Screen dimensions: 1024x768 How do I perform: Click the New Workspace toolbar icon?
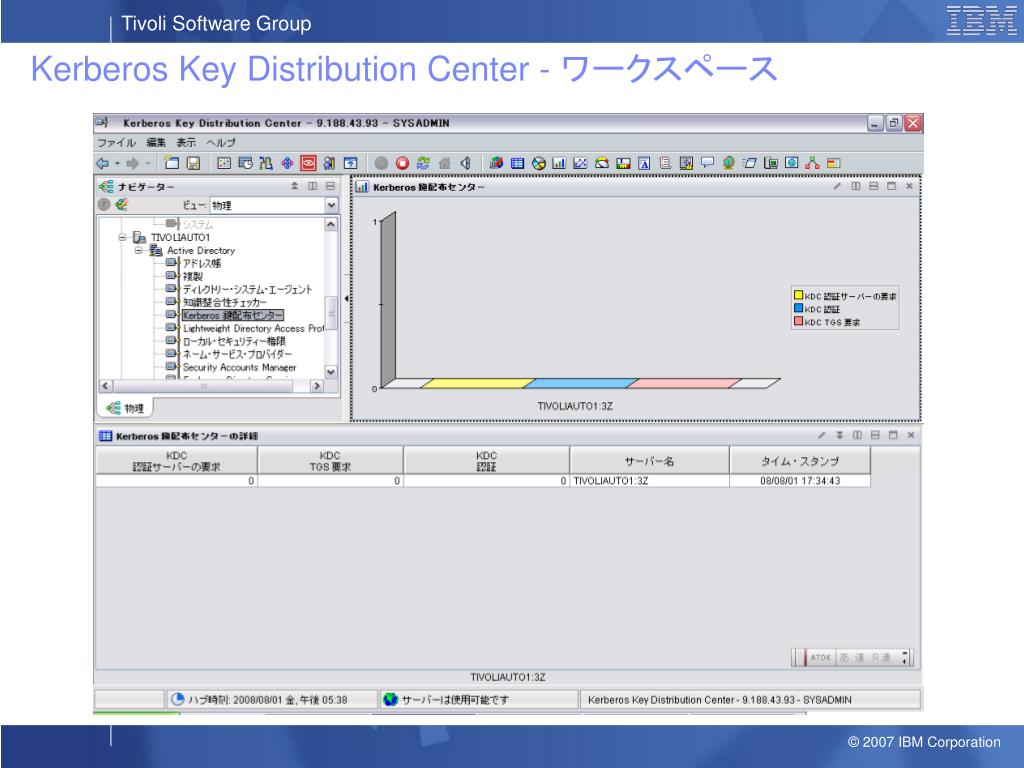[172, 163]
